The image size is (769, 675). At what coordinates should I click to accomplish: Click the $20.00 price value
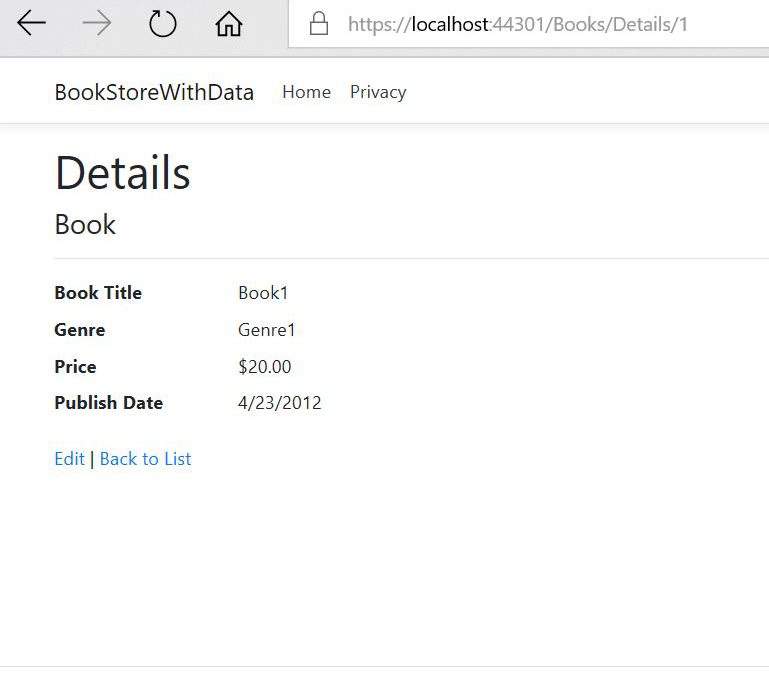coord(264,367)
